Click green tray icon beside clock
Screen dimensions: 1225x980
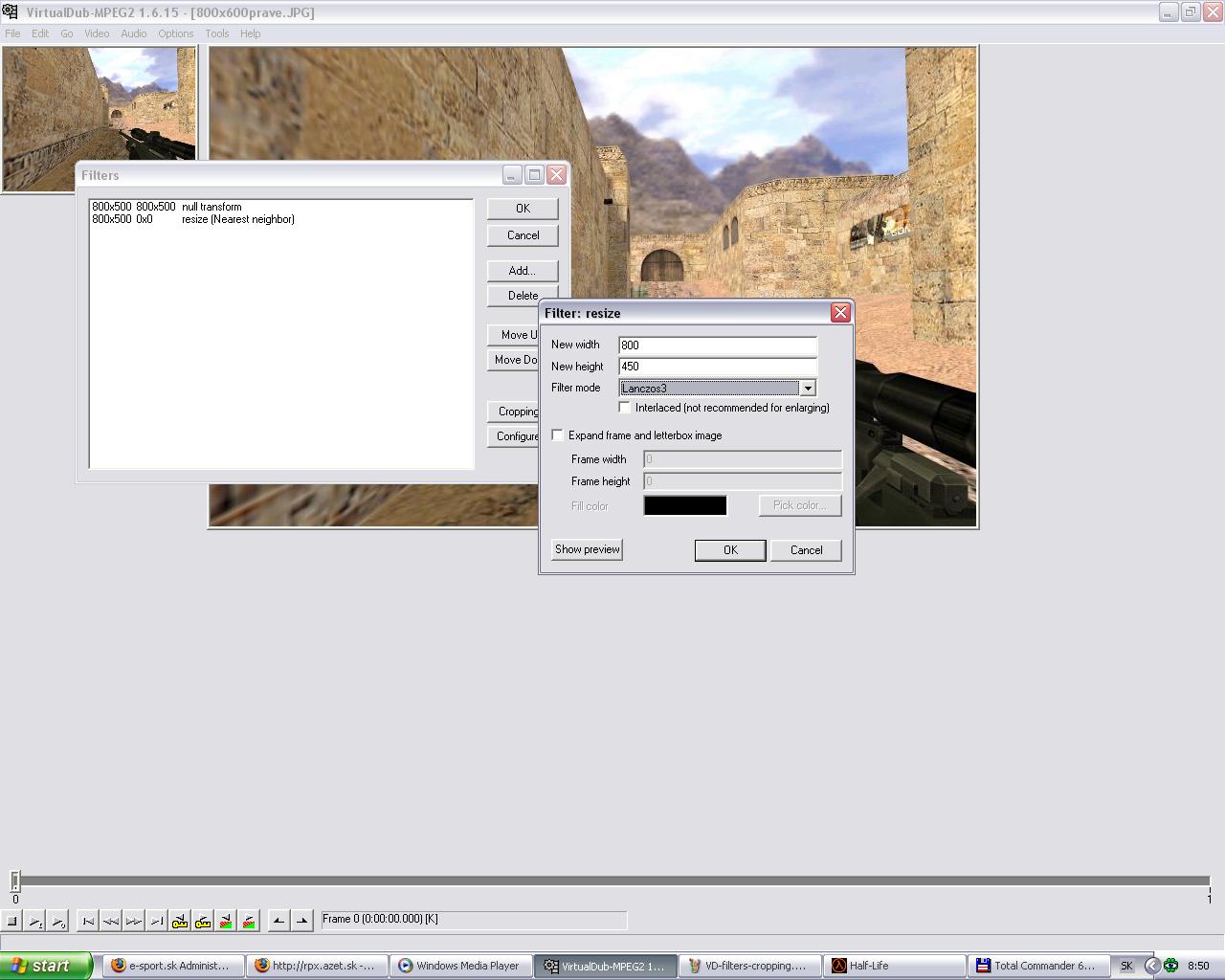tap(1170, 966)
